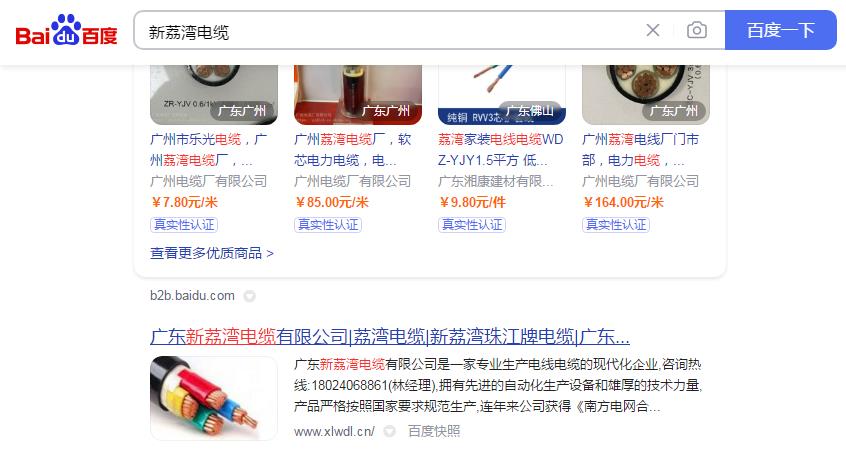Click 真实性认证 badge under ¥164.00 product
This screenshot has height=454, width=846.
coord(616,225)
